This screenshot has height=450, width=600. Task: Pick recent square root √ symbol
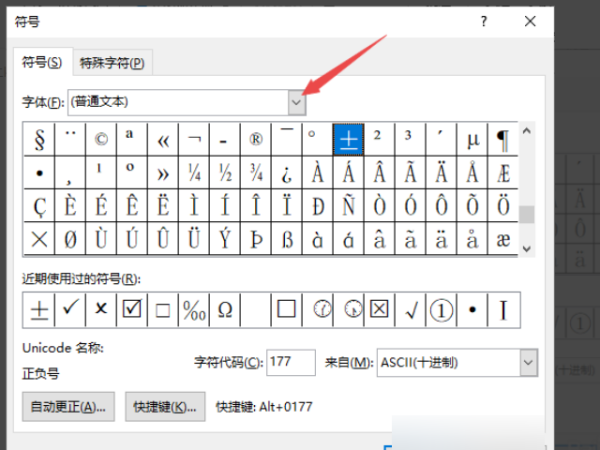pos(410,310)
